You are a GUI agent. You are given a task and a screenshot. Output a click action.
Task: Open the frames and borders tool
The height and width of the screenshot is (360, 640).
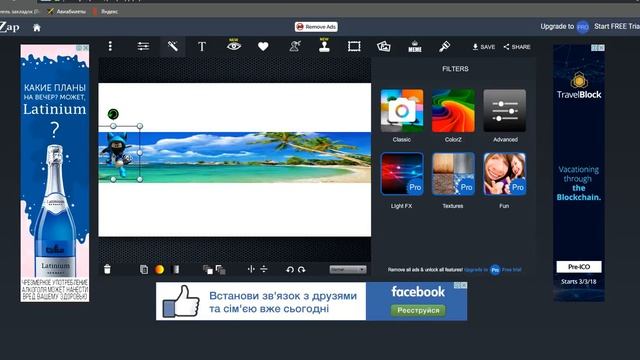pyautogui.click(x=354, y=46)
